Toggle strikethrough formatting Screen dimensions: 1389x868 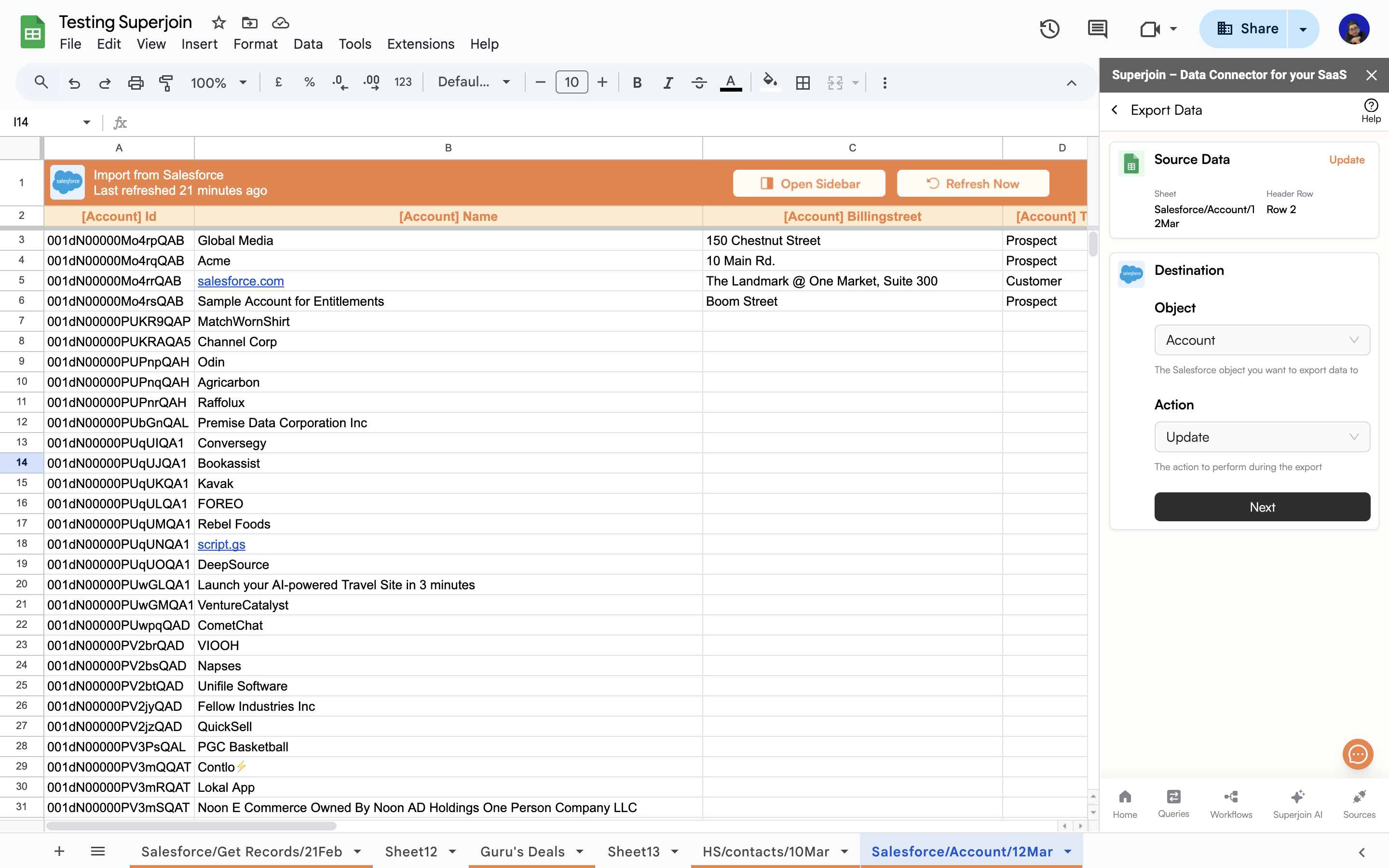(698, 82)
